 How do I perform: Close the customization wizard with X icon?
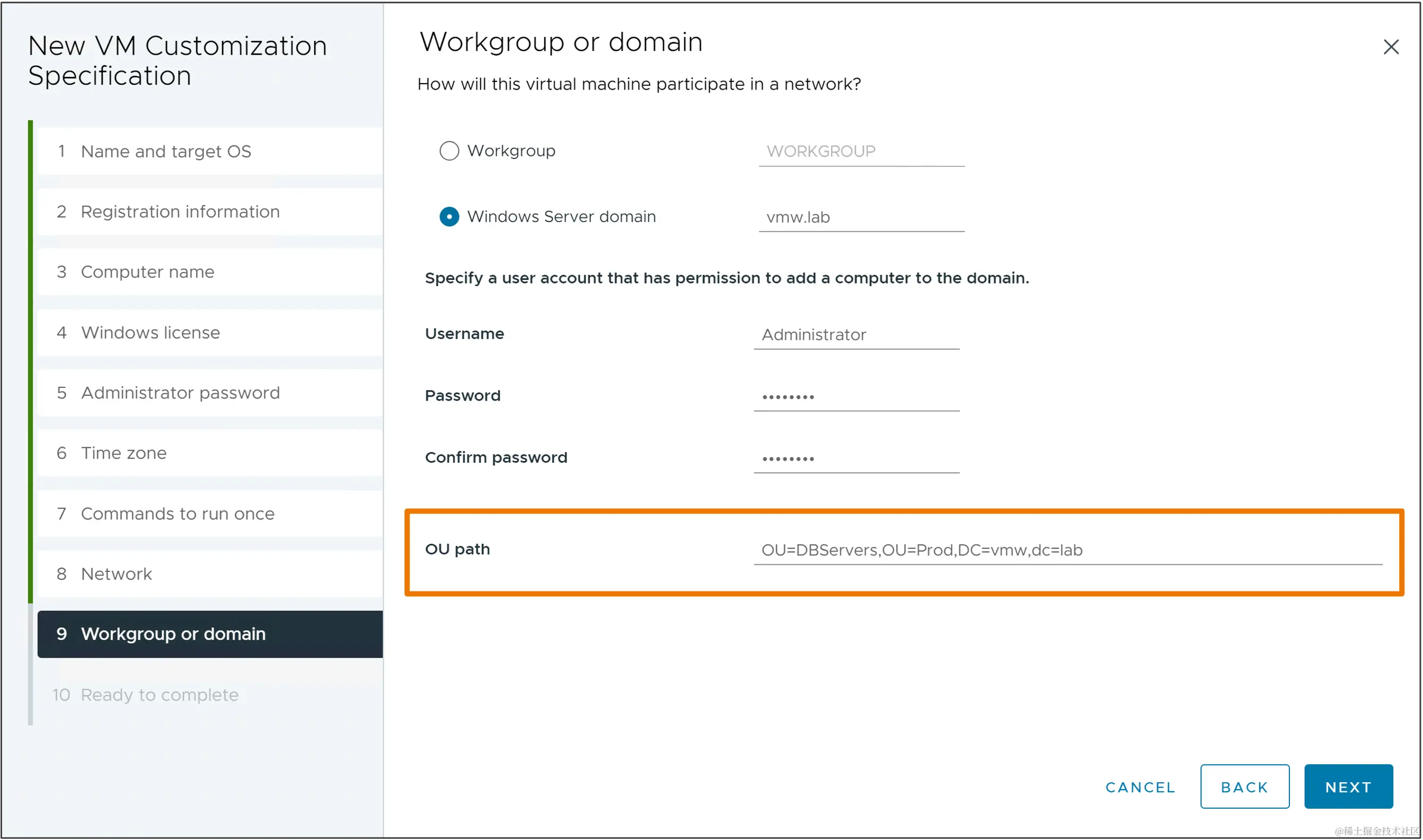pos(1390,47)
